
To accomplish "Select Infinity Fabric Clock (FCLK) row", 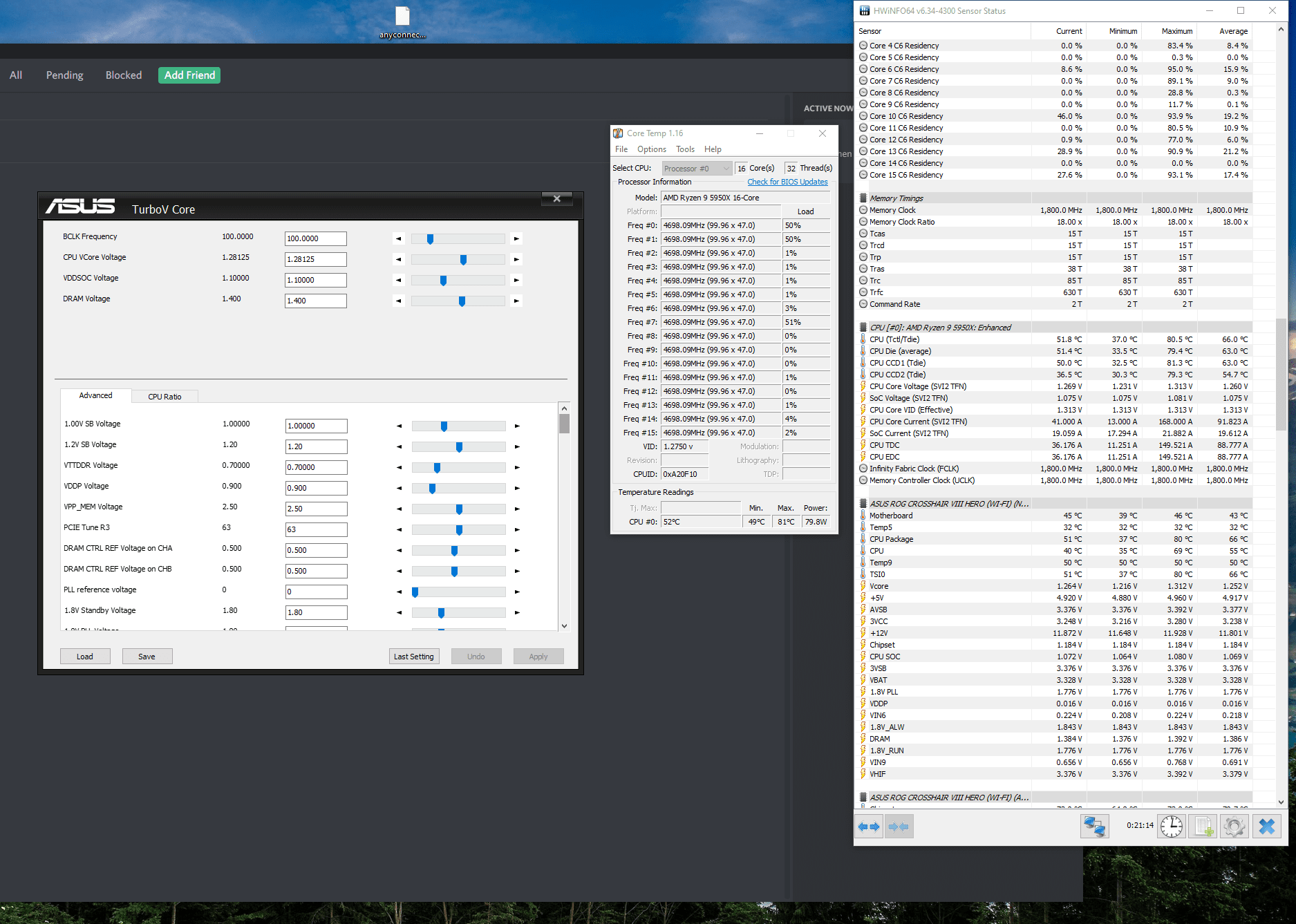I will tap(1055, 469).
